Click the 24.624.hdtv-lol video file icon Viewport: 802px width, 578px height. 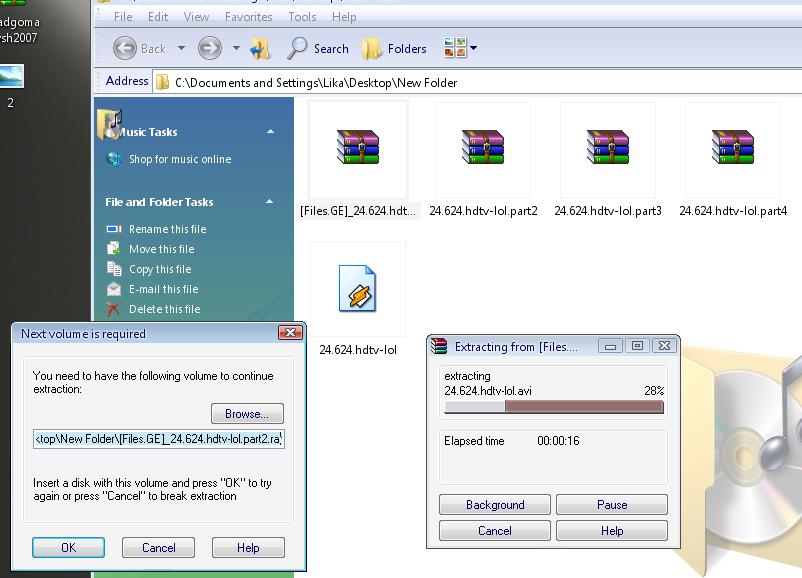pos(357,288)
